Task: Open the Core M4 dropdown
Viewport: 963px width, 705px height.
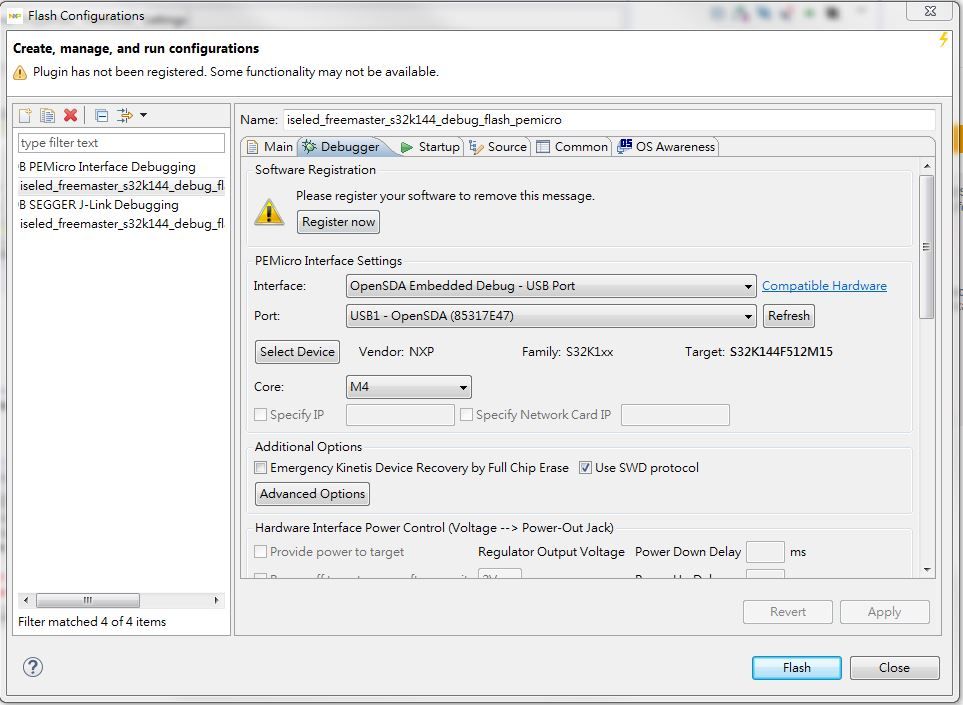Action: (409, 387)
